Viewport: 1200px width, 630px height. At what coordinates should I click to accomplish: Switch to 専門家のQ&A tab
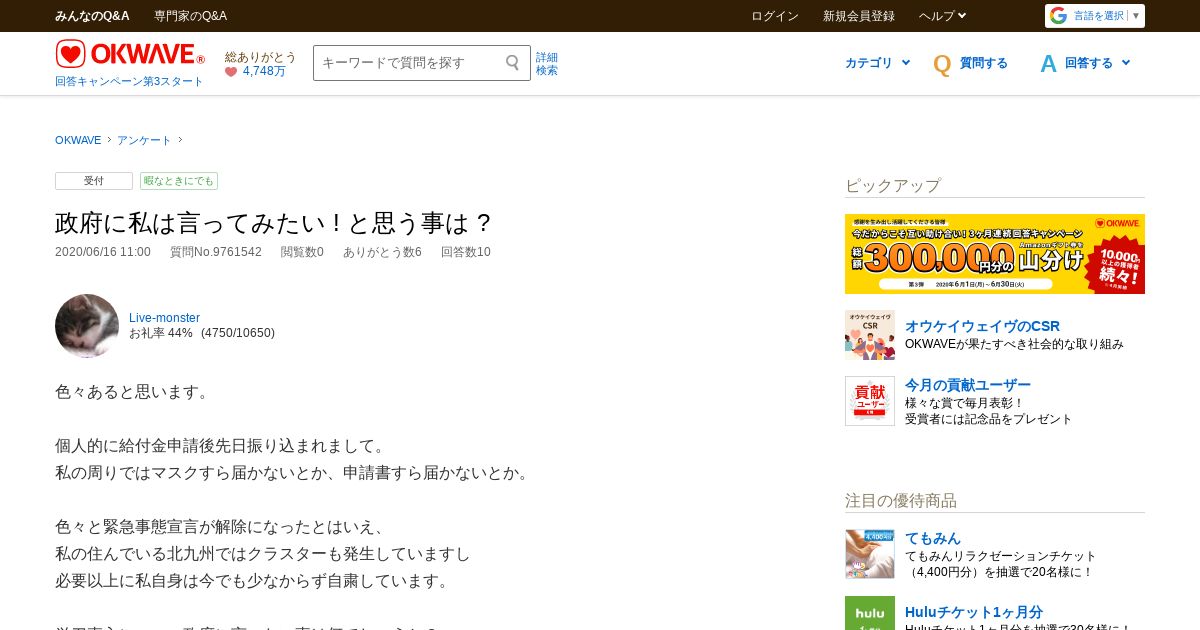190,16
